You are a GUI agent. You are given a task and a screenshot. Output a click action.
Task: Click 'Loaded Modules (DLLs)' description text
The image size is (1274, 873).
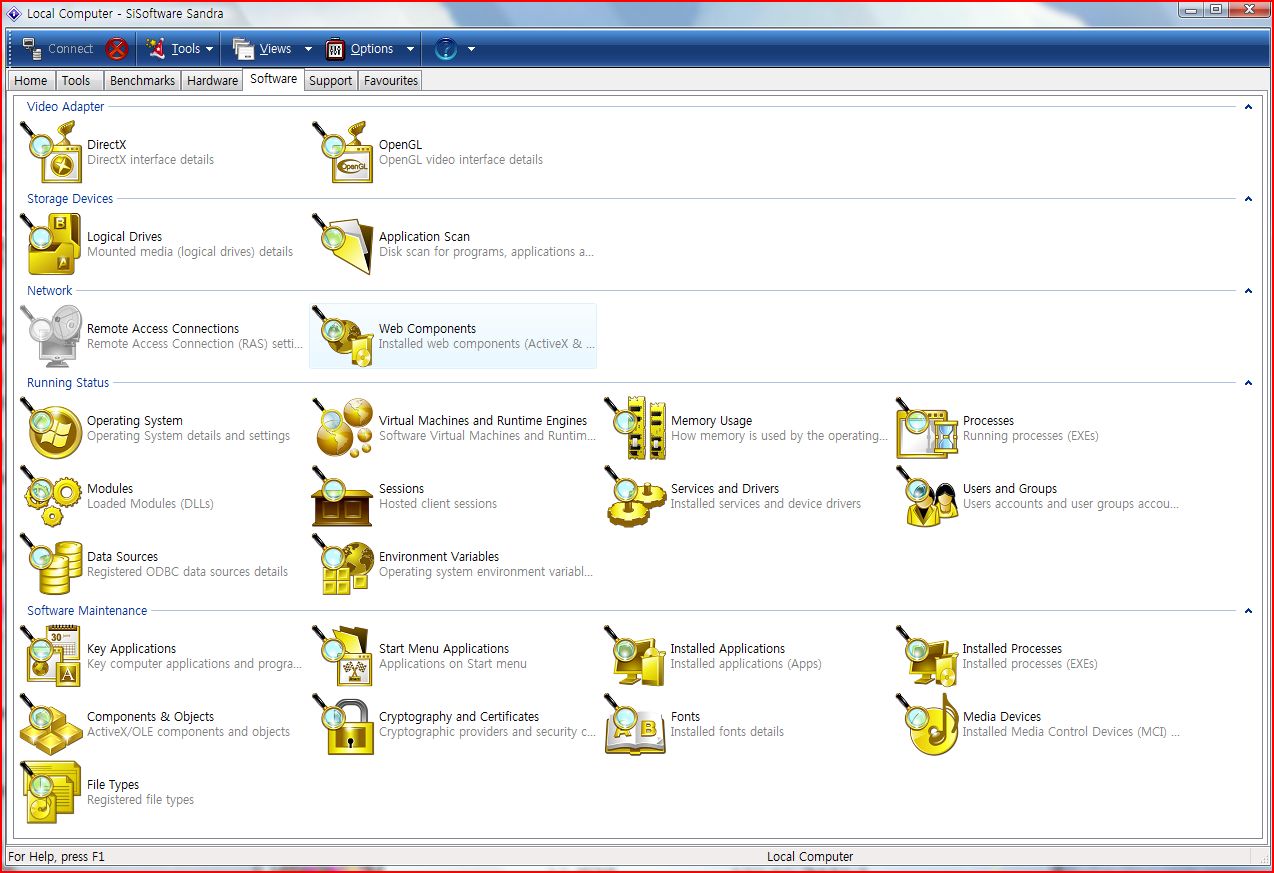point(150,504)
